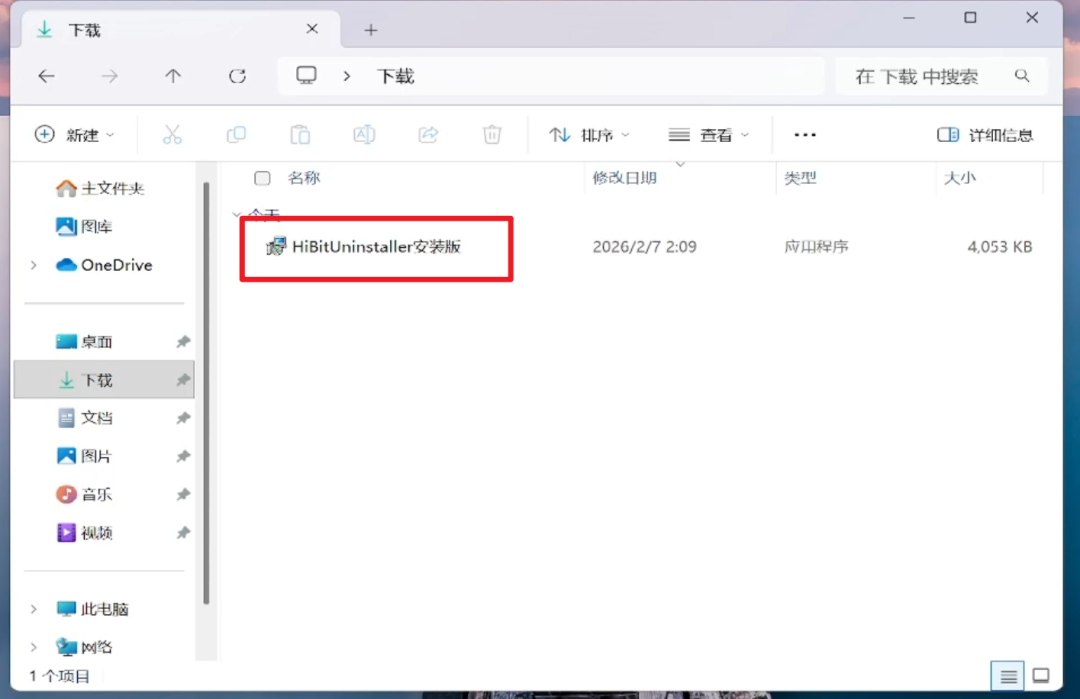
Task: Open 视频 in sidebar
Action: point(83,532)
